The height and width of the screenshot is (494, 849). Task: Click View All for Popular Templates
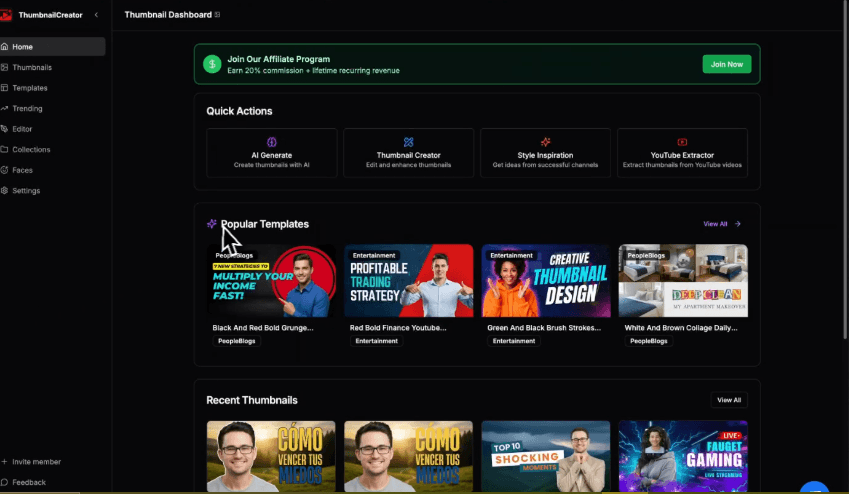point(721,224)
